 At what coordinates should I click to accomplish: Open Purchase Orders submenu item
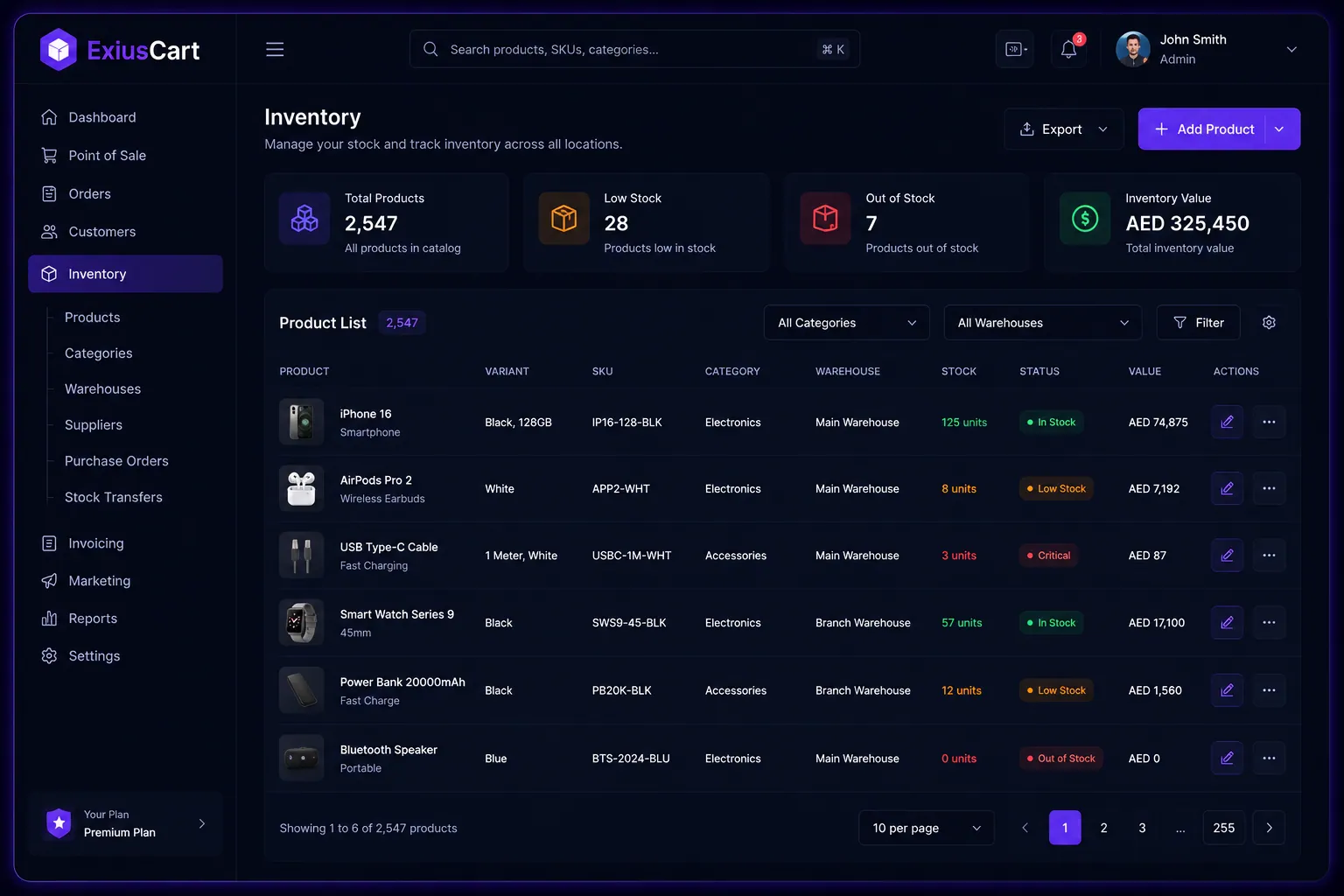point(116,461)
